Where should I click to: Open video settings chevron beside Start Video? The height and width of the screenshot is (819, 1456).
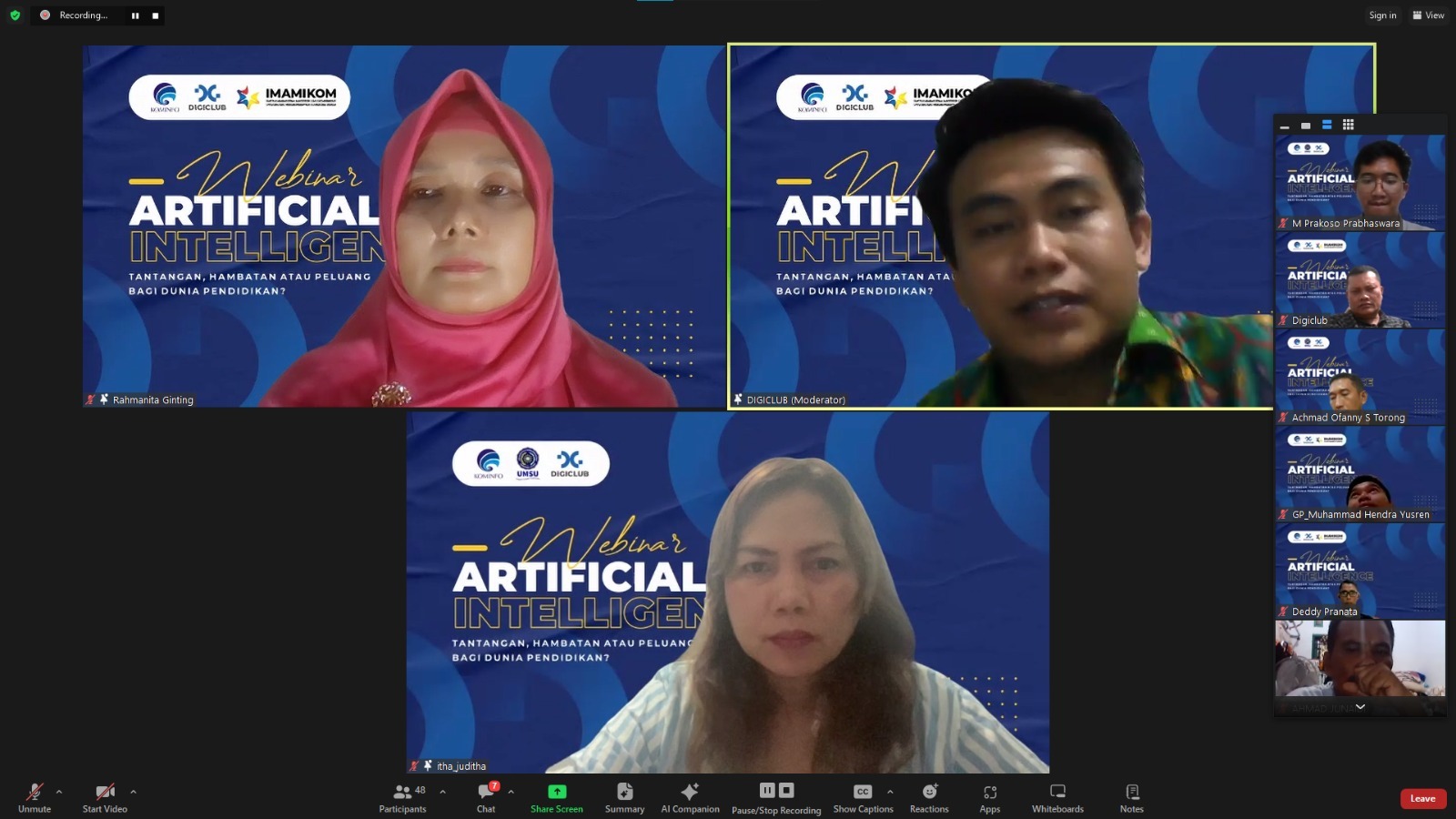pyautogui.click(x=133, y=791)
